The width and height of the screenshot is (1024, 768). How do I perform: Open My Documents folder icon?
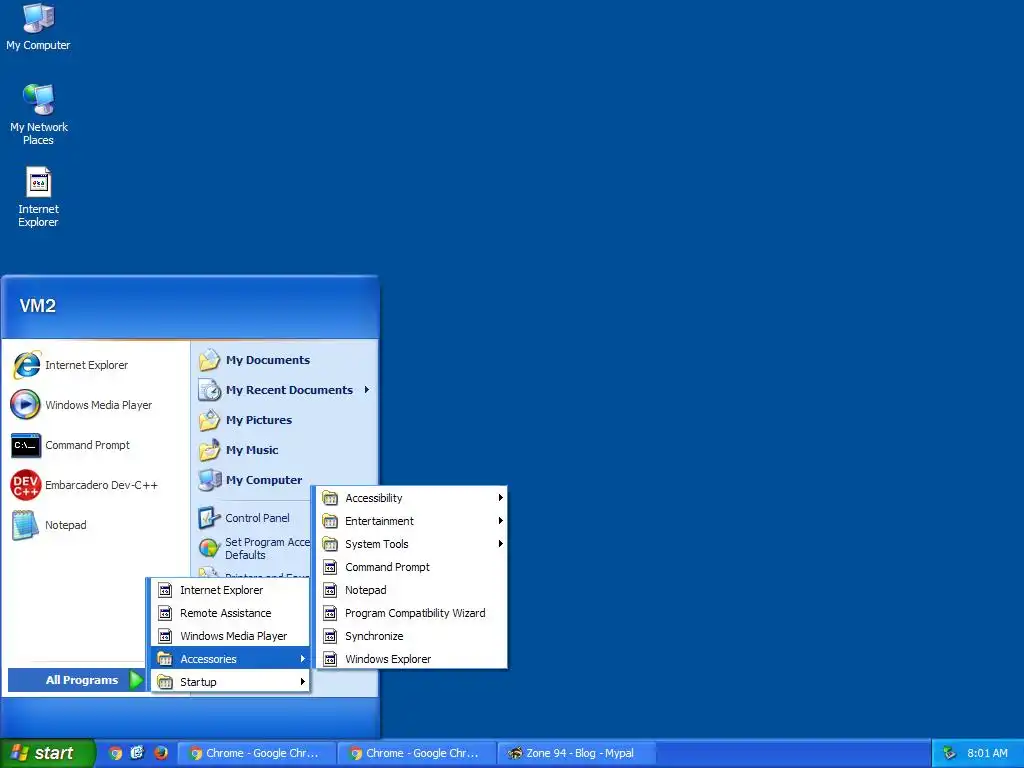tap(209, 360)
